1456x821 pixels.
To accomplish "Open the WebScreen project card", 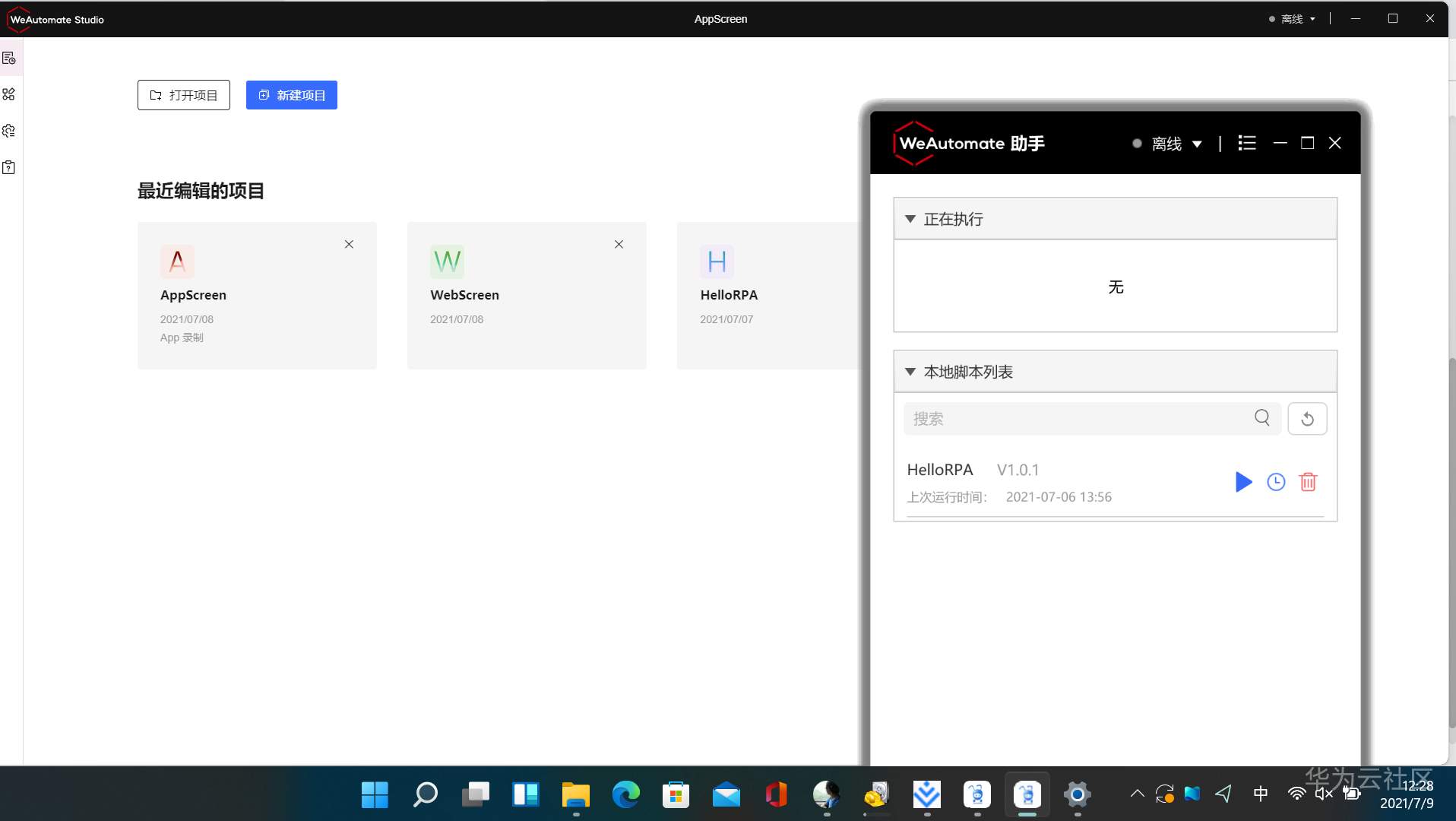I will [527, 296].
